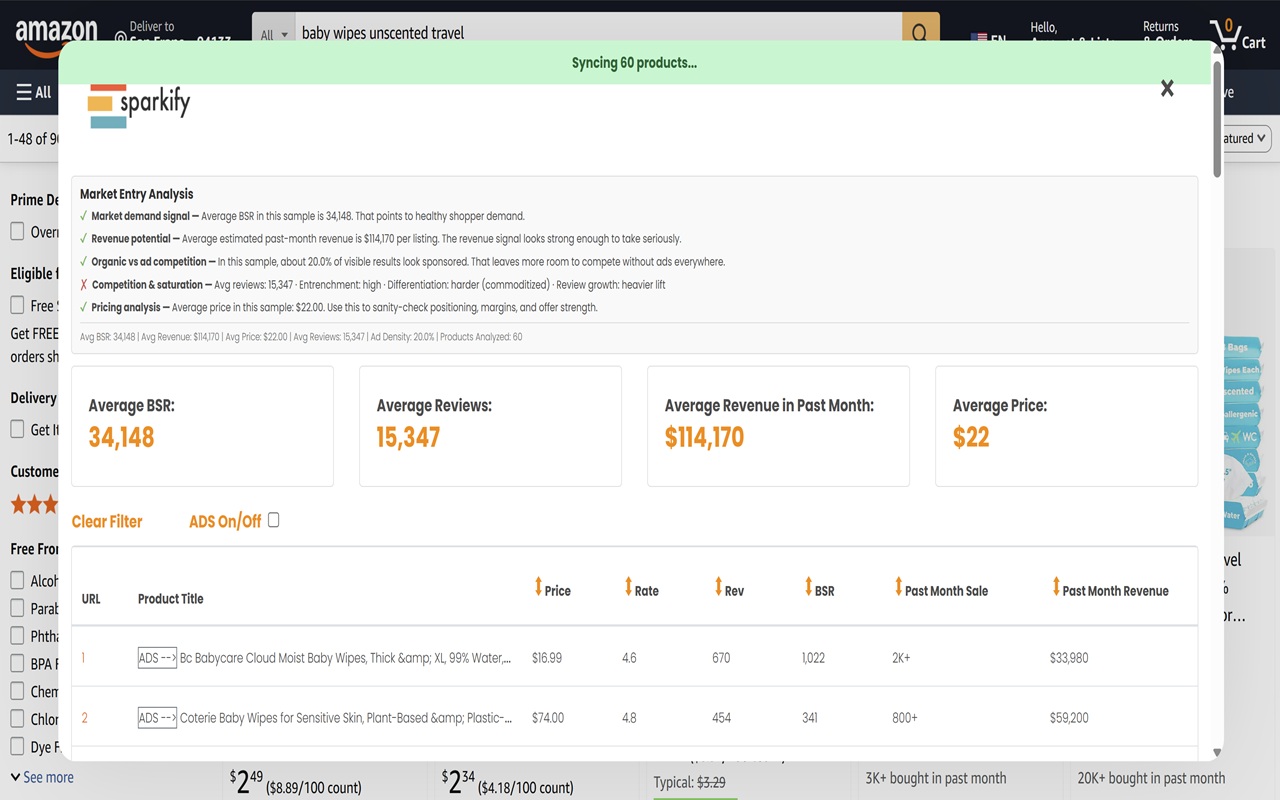Click ADS badge on Coterie row
Screen dimensions: 1280x800
click(x=157, y=718)
